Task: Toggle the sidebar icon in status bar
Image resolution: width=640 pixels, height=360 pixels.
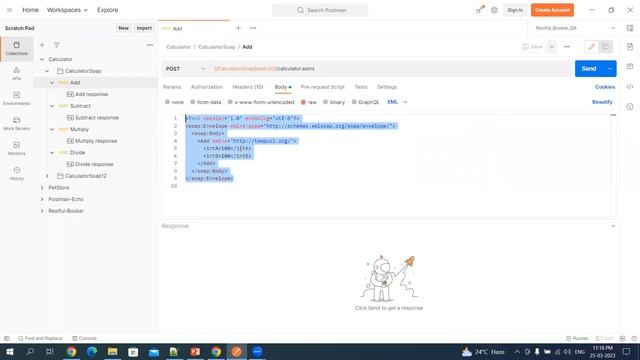Action: pyautogui.click(x=7, y=338)
